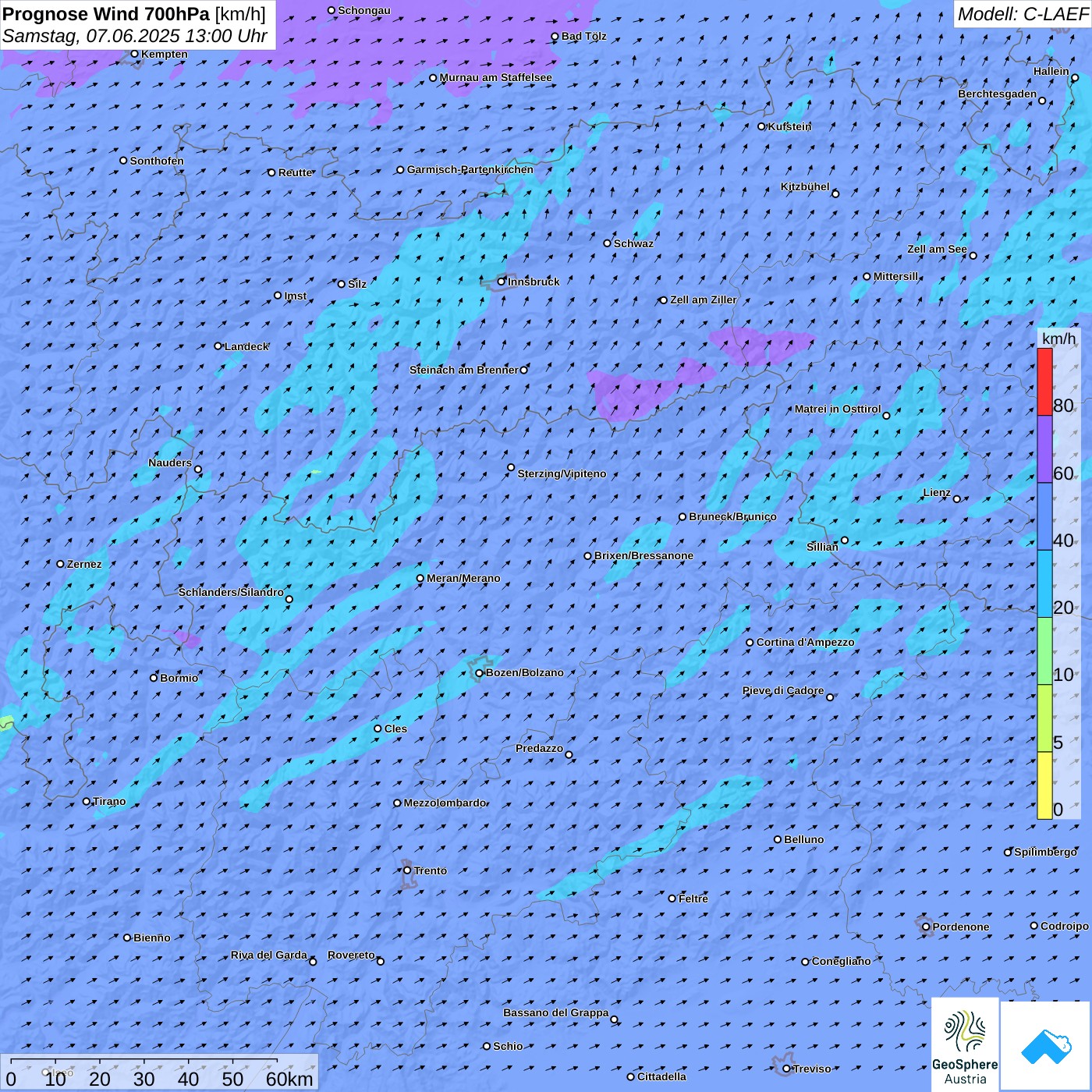Viewport: 1092px width, 1092px height.
Task: Click the Treviso city marker
Action: coord(786,1069)
